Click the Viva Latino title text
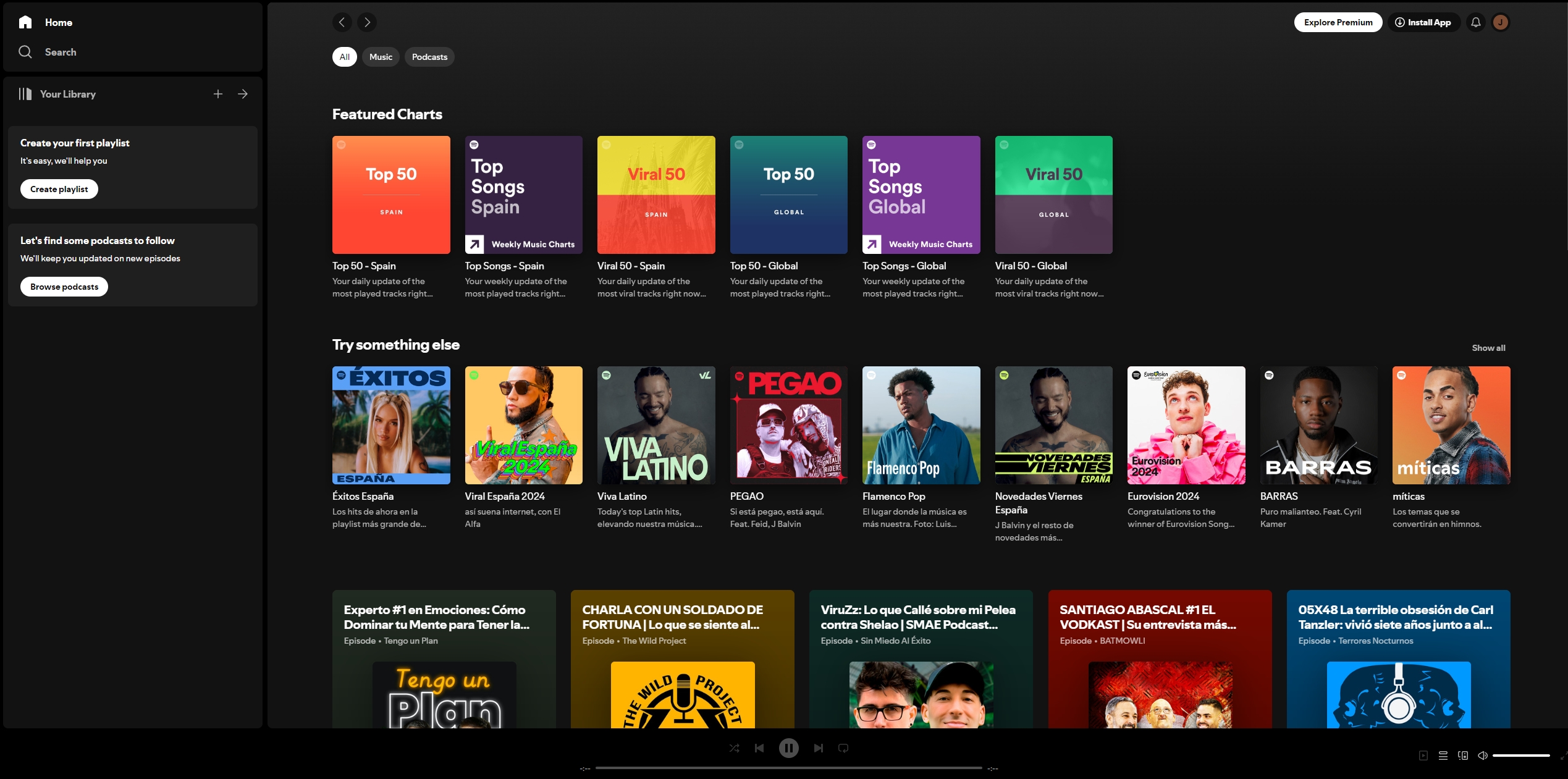This screenshot has height=779, width=1568. (x=622, y=496)
